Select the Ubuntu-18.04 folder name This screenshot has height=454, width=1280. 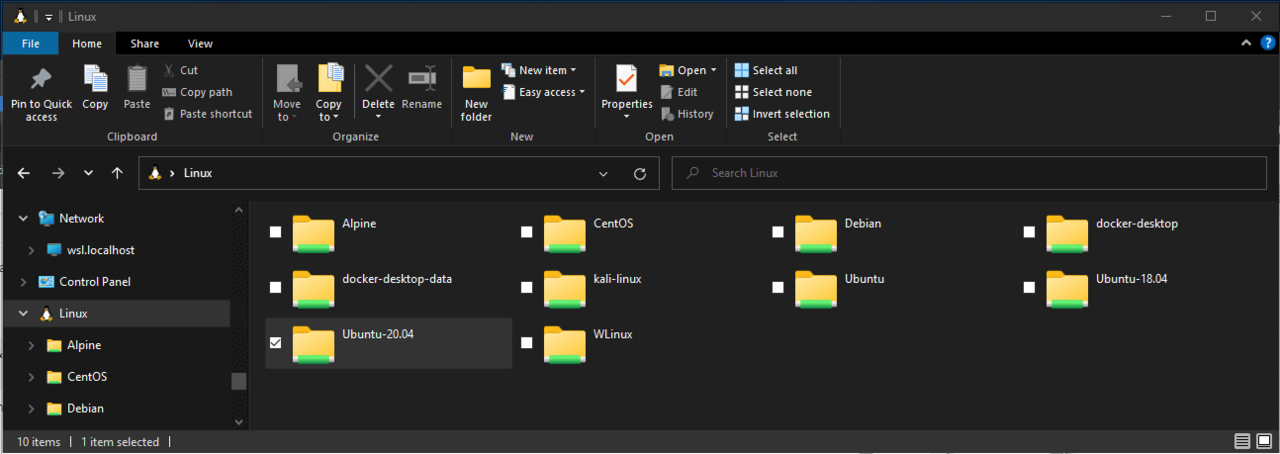click(x=1132, y=279)
